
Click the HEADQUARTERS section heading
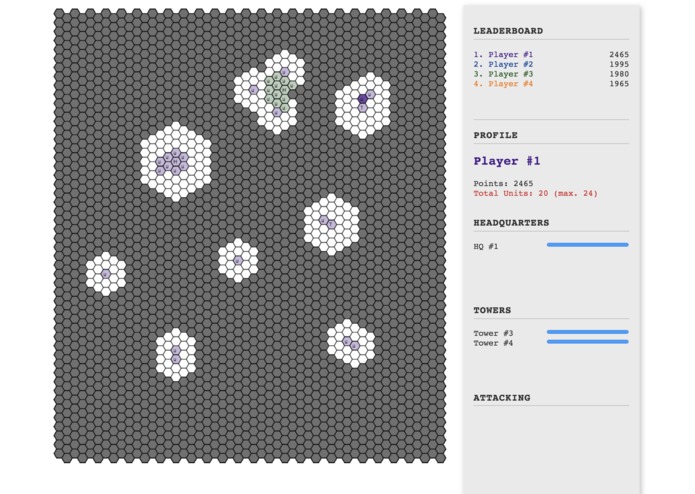pos(511,223)
